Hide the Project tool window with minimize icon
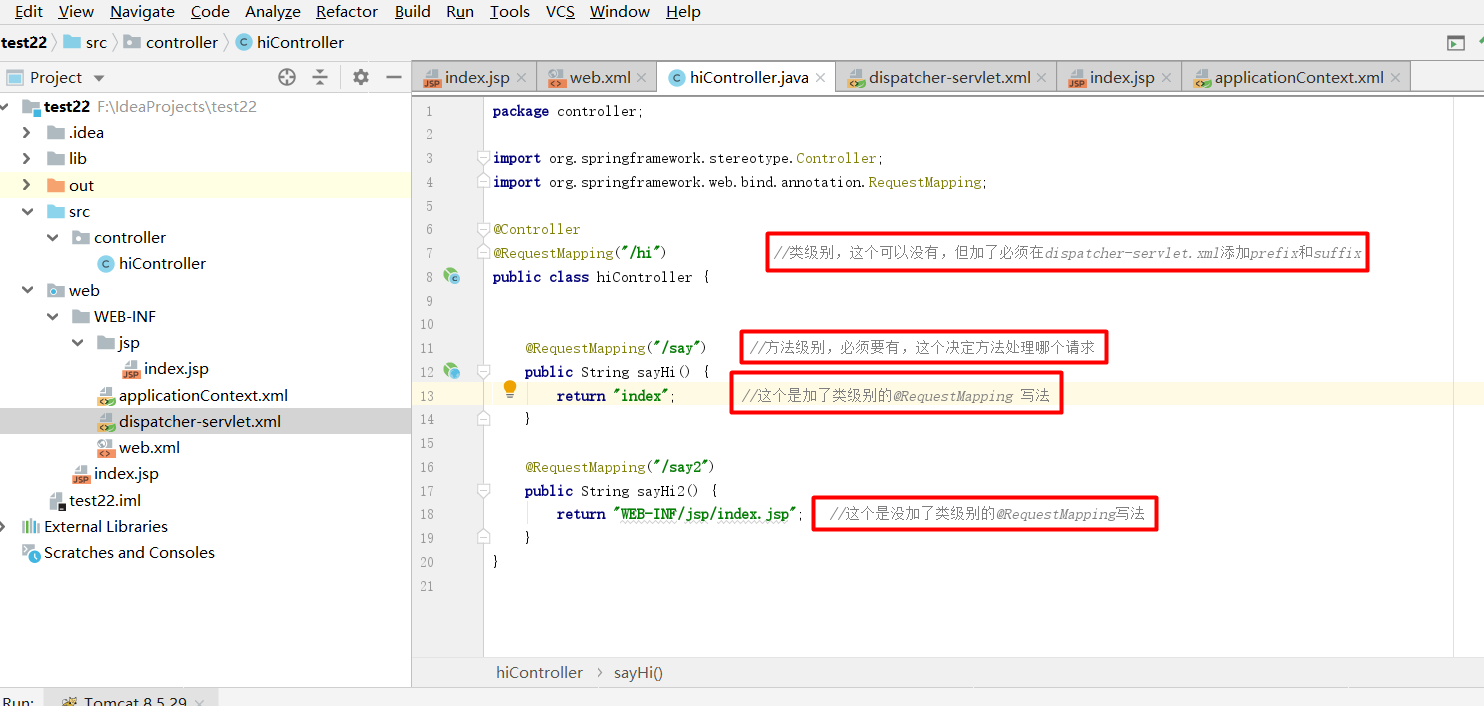Viewport: 1484px width, 706px height. [x=395, y=77]
